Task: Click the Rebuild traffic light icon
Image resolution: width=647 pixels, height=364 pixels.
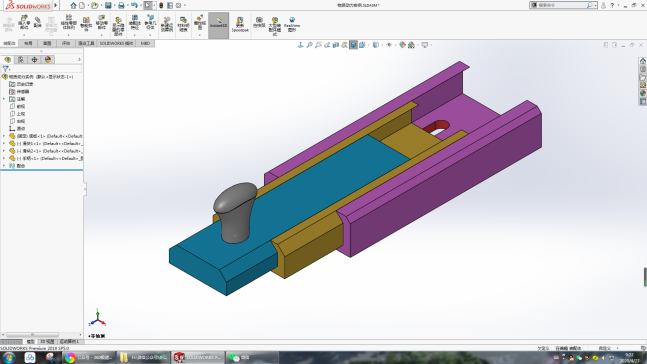Action: point(161,5)
